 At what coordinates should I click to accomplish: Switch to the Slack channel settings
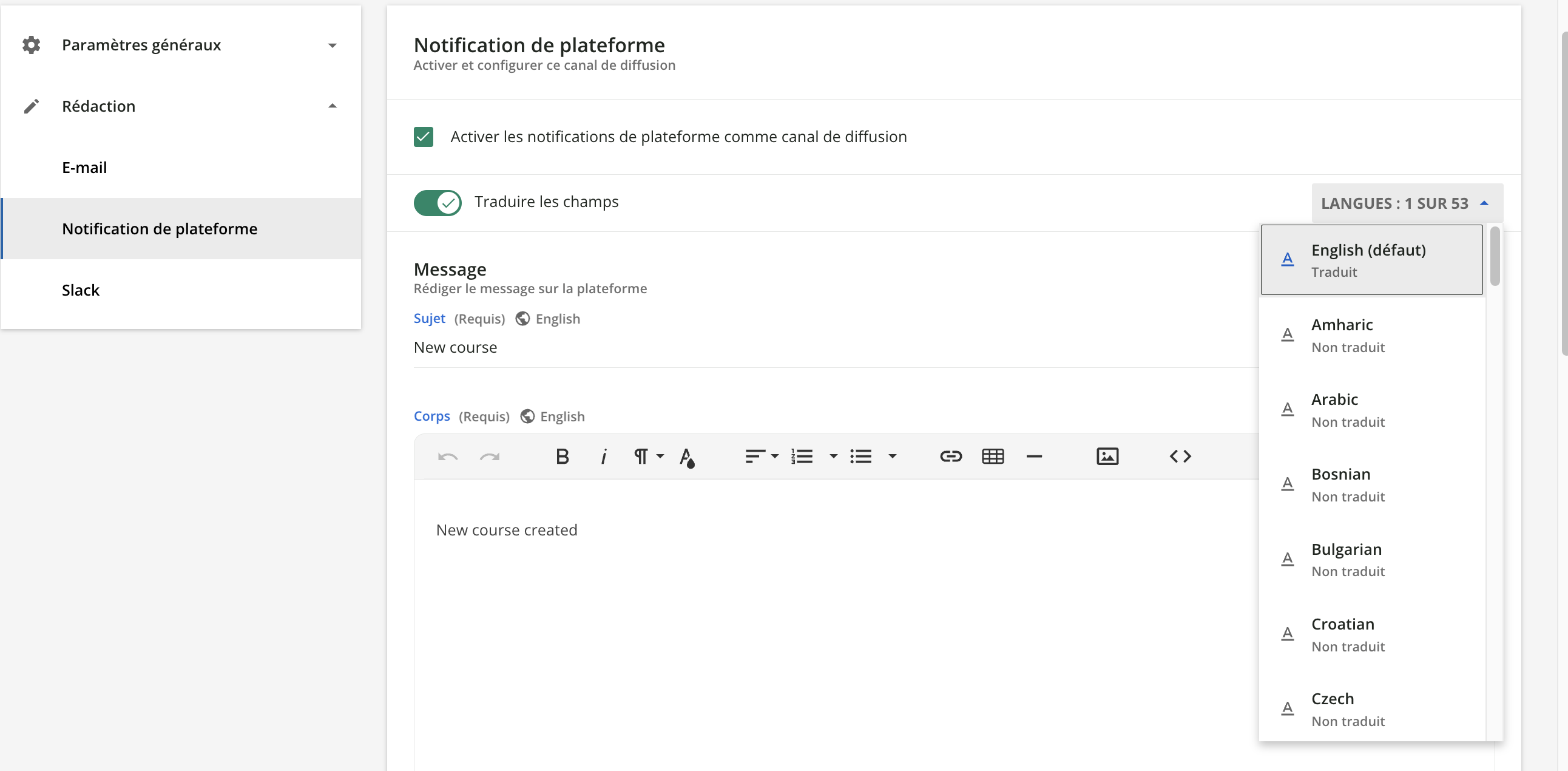[x=80, y=290]
